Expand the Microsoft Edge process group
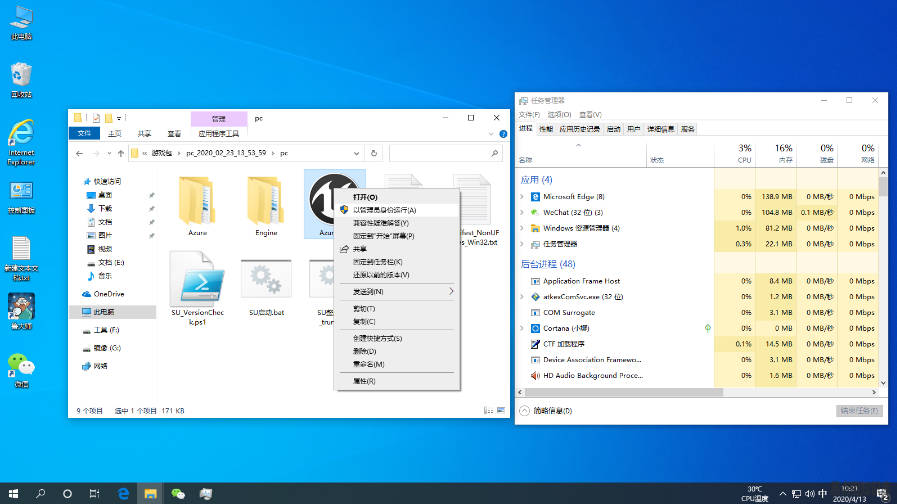Viewport: 897px width, 504px height. 522,197
